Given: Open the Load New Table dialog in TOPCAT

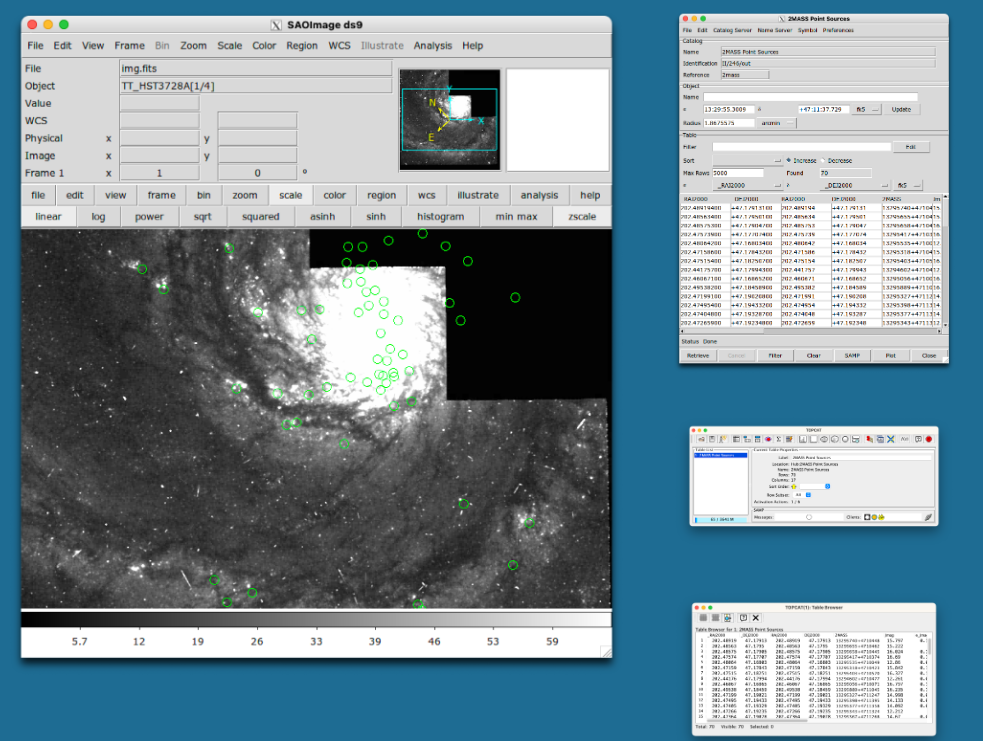Looking at the screenshot, I should (x=700, y=439).
